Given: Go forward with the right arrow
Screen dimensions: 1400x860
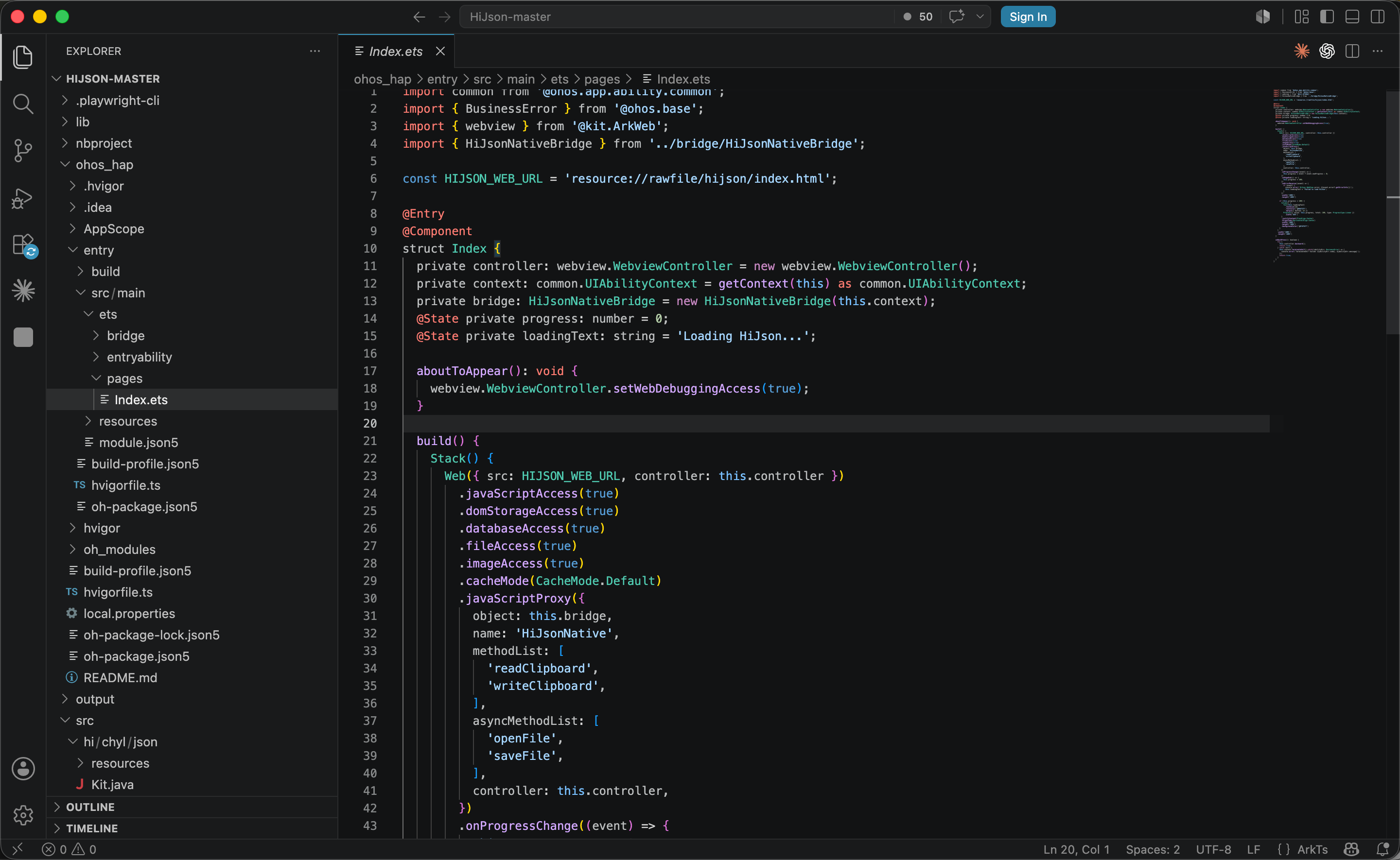Looking at the screenshot, I should [x=444, y=17].
